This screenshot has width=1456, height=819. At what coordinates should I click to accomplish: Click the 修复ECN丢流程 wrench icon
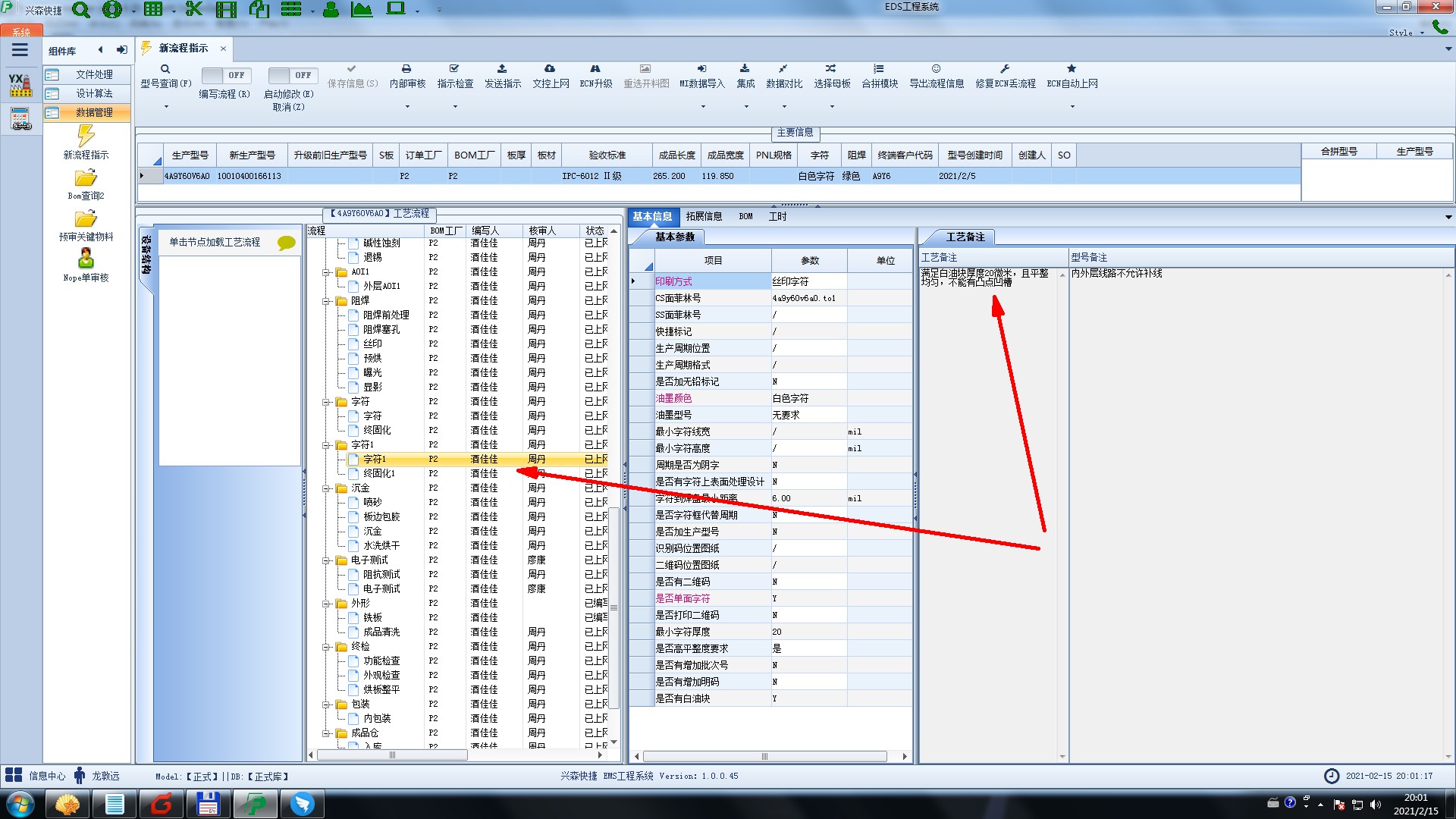pos(1005,69)
